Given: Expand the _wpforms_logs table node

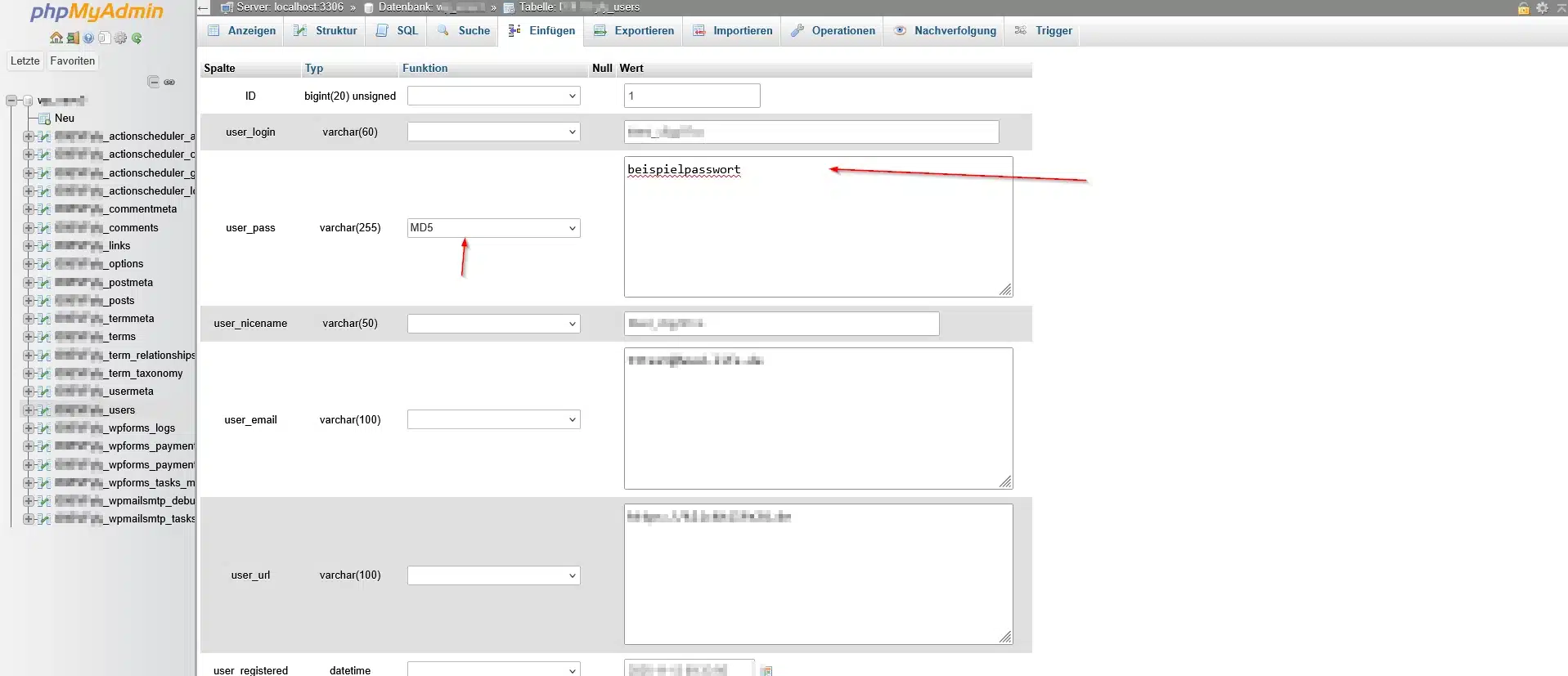Looking at the screenshot, I should coord(29,428).
